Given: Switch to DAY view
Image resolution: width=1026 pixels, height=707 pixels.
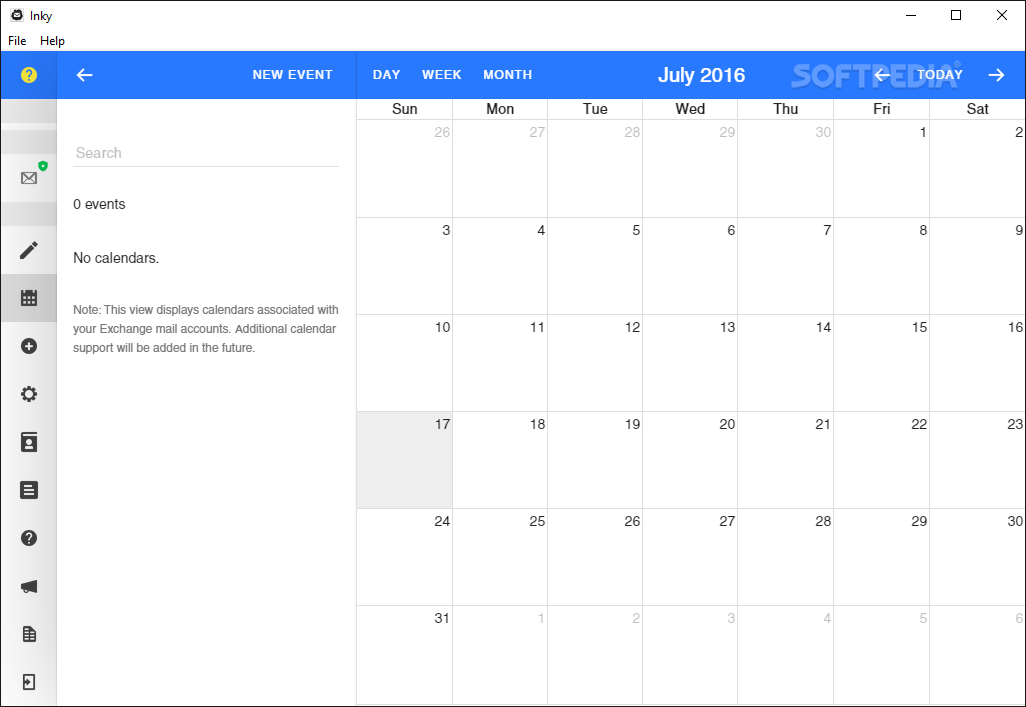Looking at the screenshot, I should tap(387, 75).
